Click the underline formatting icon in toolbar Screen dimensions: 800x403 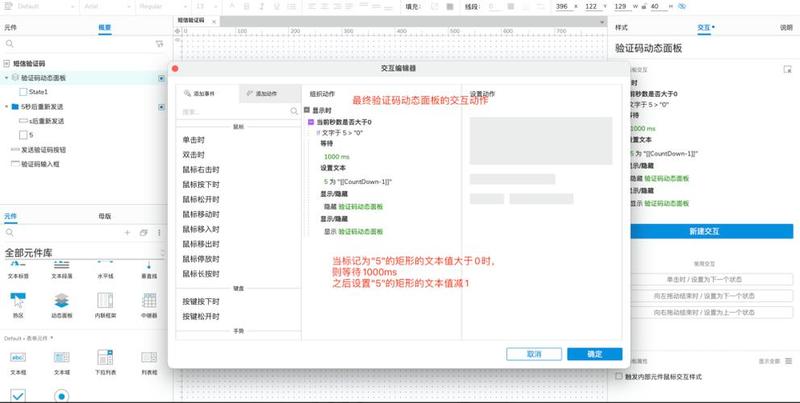point(277,7)
